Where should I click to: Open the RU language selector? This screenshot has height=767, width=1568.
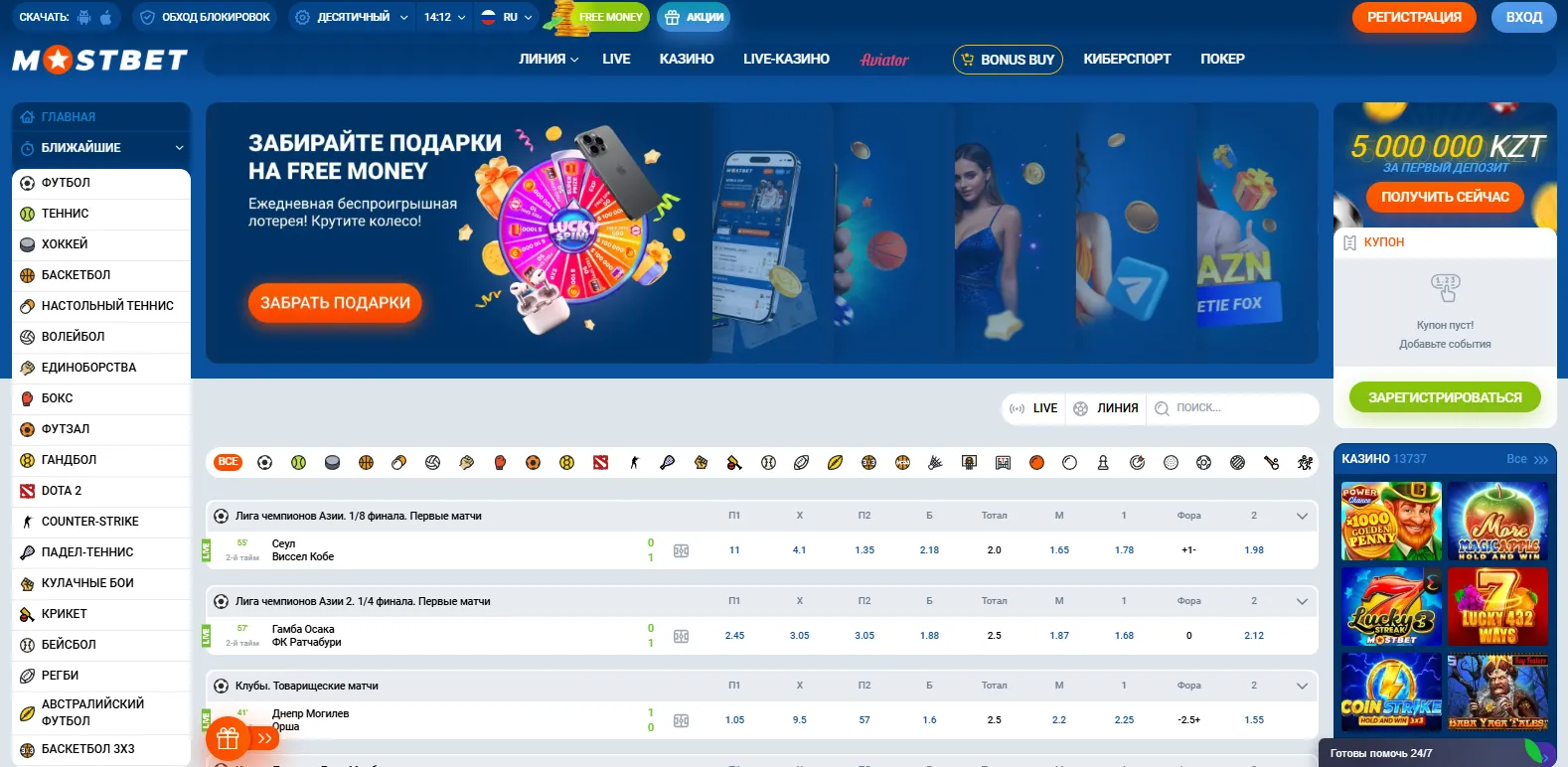pos(507,17)
